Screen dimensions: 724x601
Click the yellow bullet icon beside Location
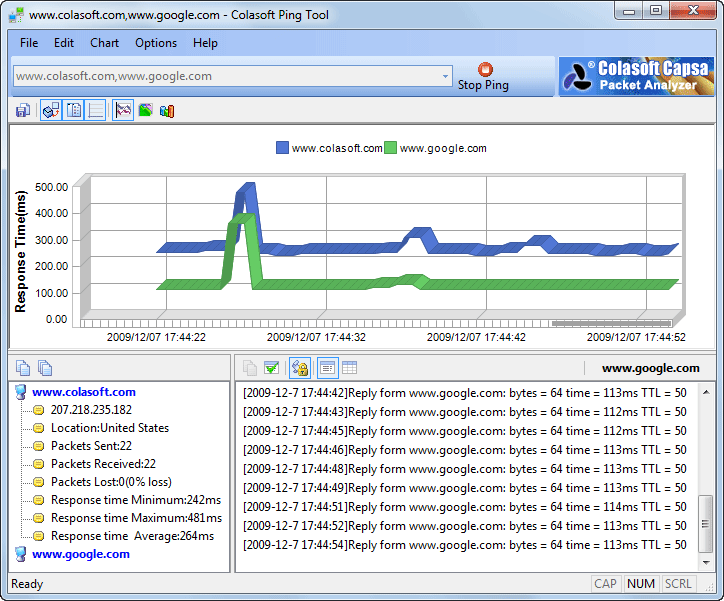tap(39, 428)
